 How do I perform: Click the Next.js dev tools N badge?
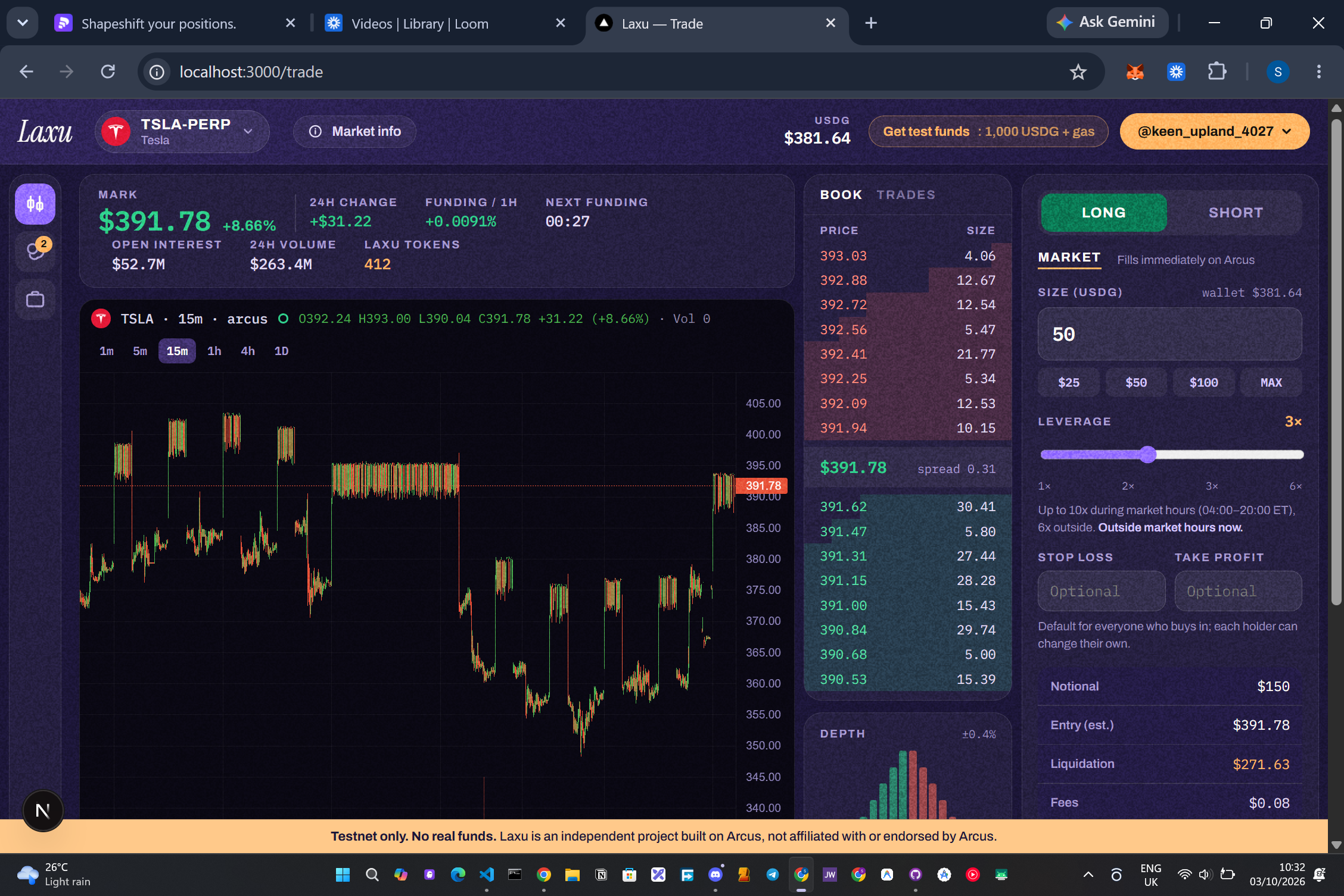43,811
